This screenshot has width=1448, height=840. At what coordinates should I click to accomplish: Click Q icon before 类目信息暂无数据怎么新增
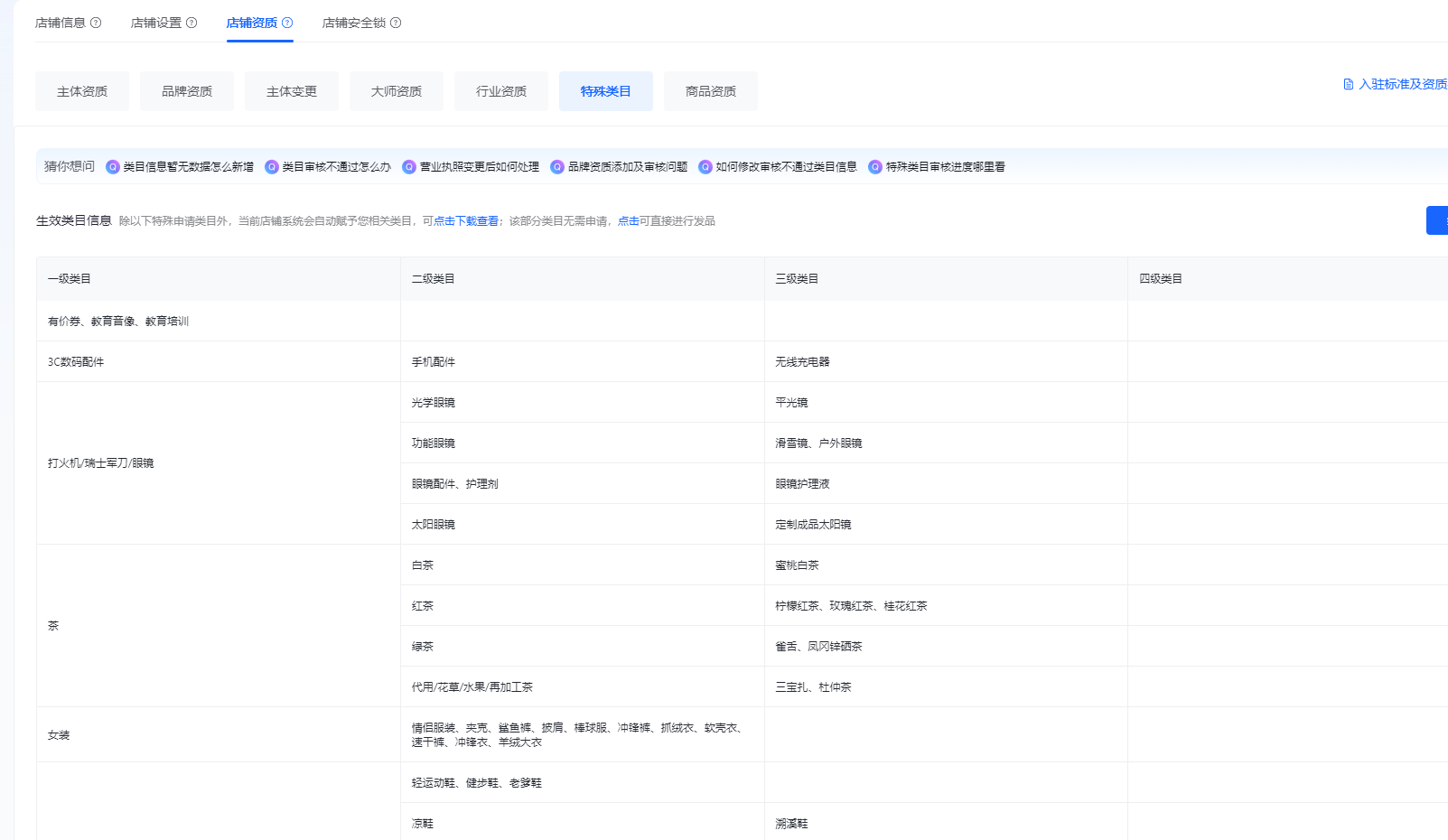point(113,167)
